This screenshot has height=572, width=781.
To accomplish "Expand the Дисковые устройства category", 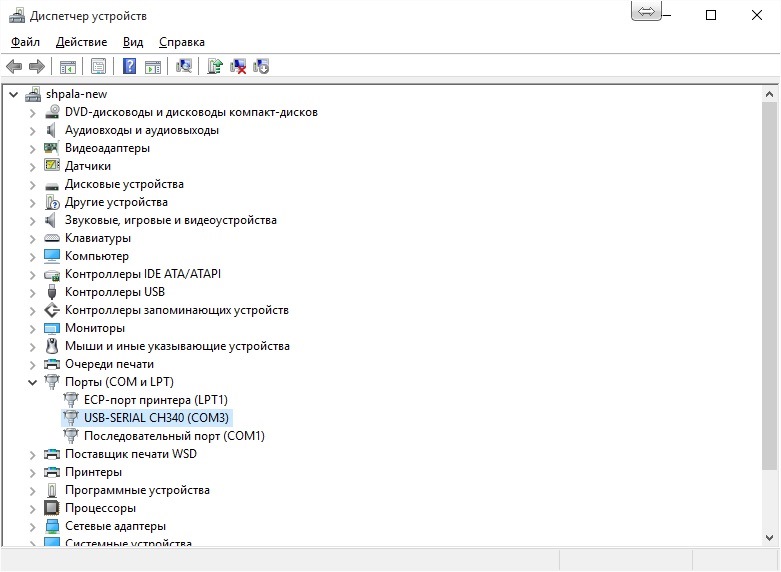I will pos(32,185).
